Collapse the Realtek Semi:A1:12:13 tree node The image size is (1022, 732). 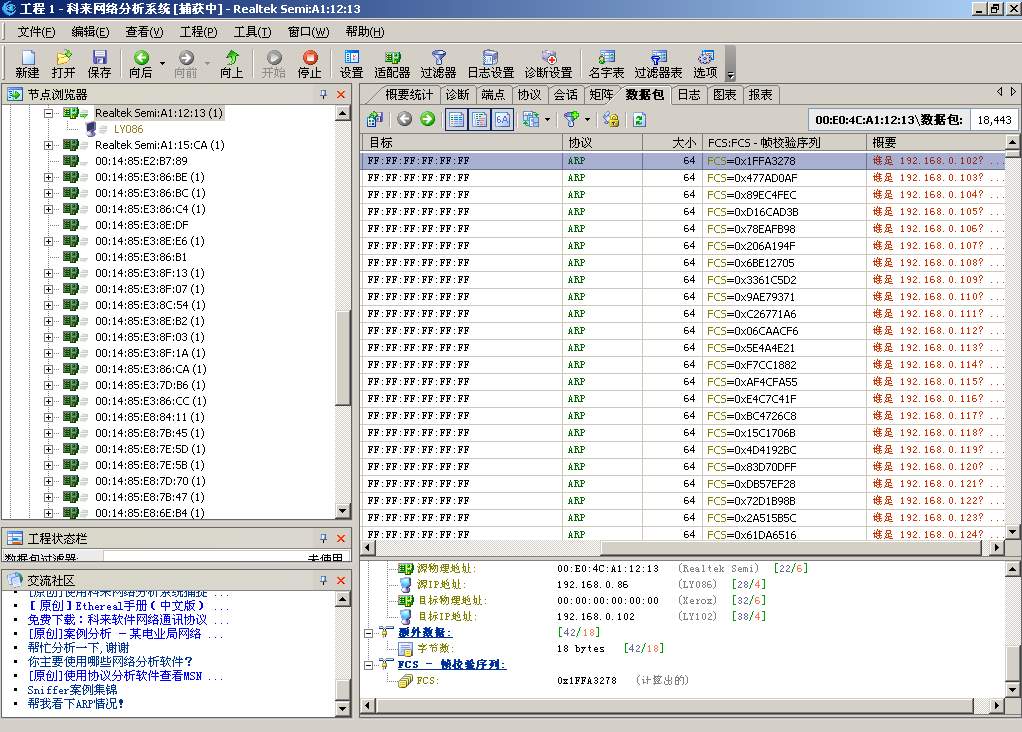point(48,113)
